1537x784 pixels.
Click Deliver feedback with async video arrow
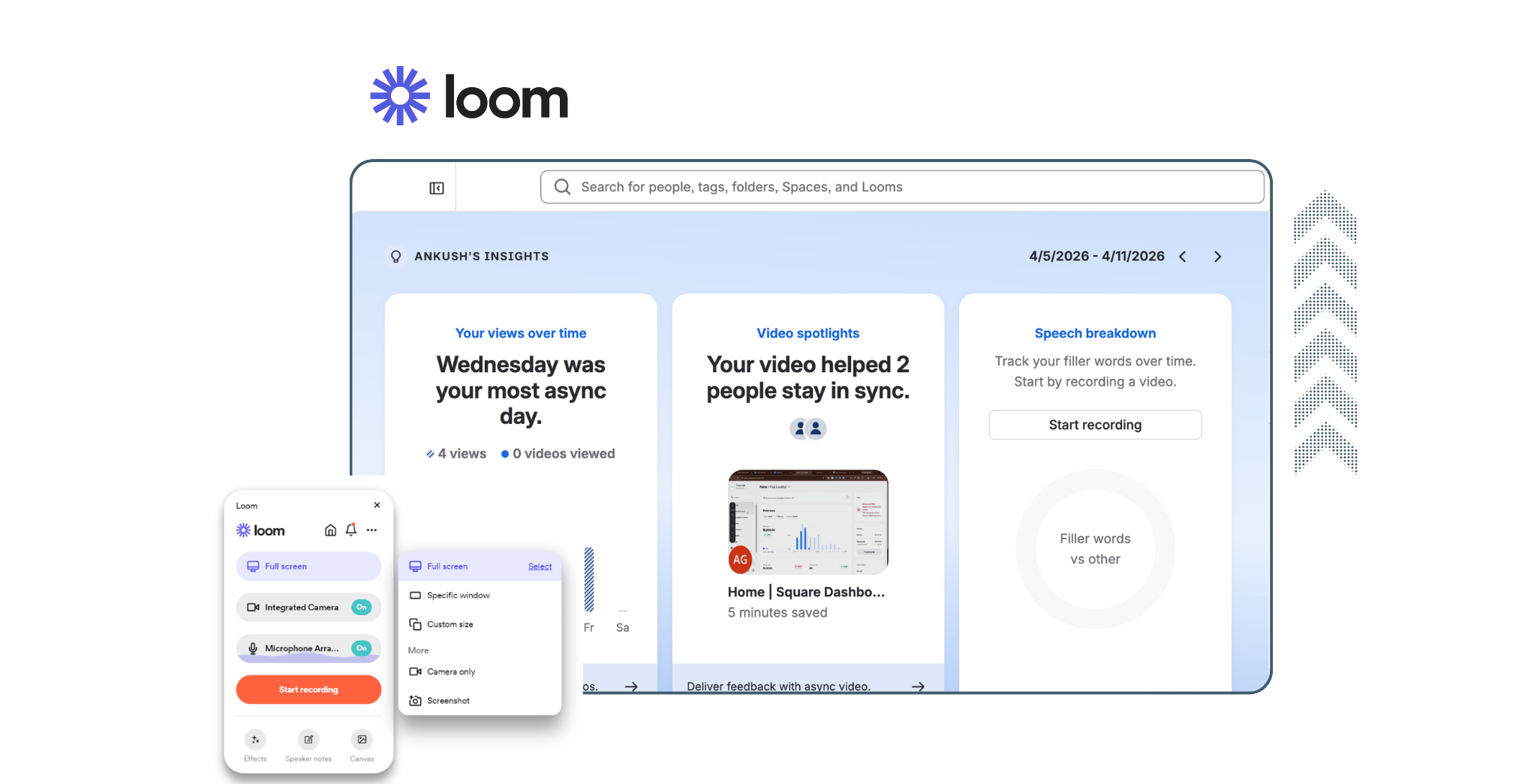[918, 686]
